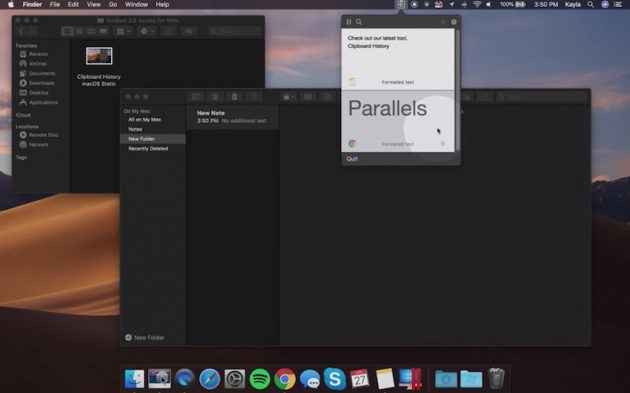Open Skype from the Dock
The width and height of the screenshot is (630, 393).
[335, 379]
